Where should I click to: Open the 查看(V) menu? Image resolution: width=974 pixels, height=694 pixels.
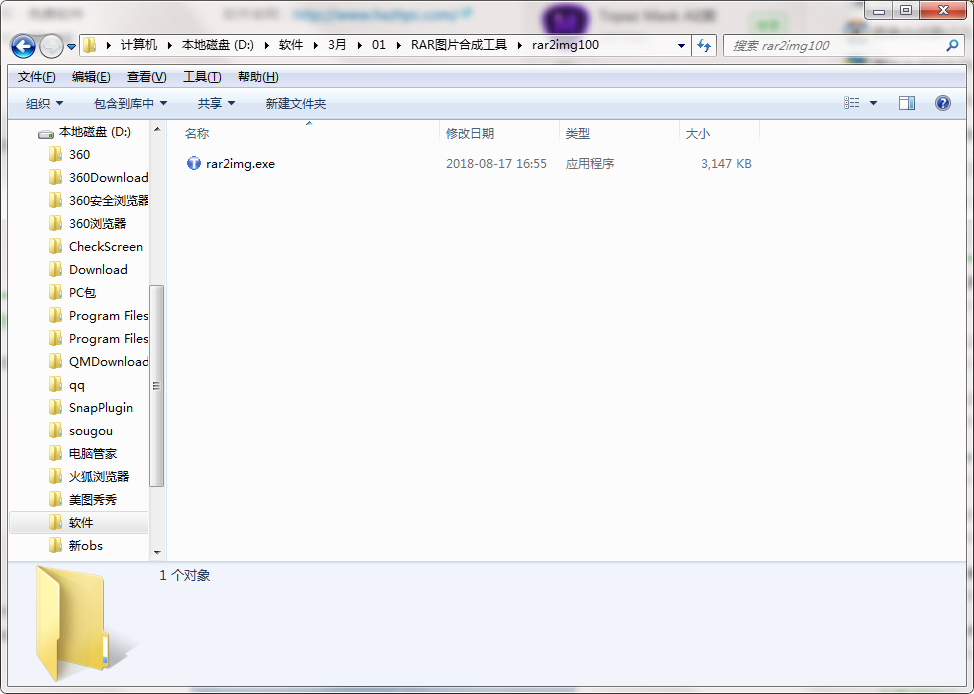click(147, 77)
